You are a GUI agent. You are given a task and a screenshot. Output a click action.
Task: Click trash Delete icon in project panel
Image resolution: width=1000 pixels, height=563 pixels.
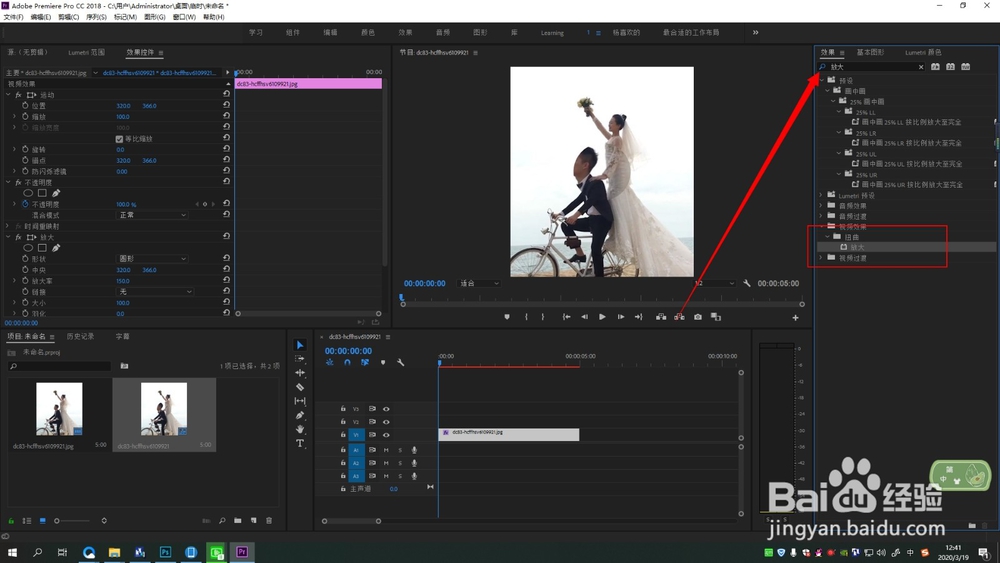tap(269, 521)
